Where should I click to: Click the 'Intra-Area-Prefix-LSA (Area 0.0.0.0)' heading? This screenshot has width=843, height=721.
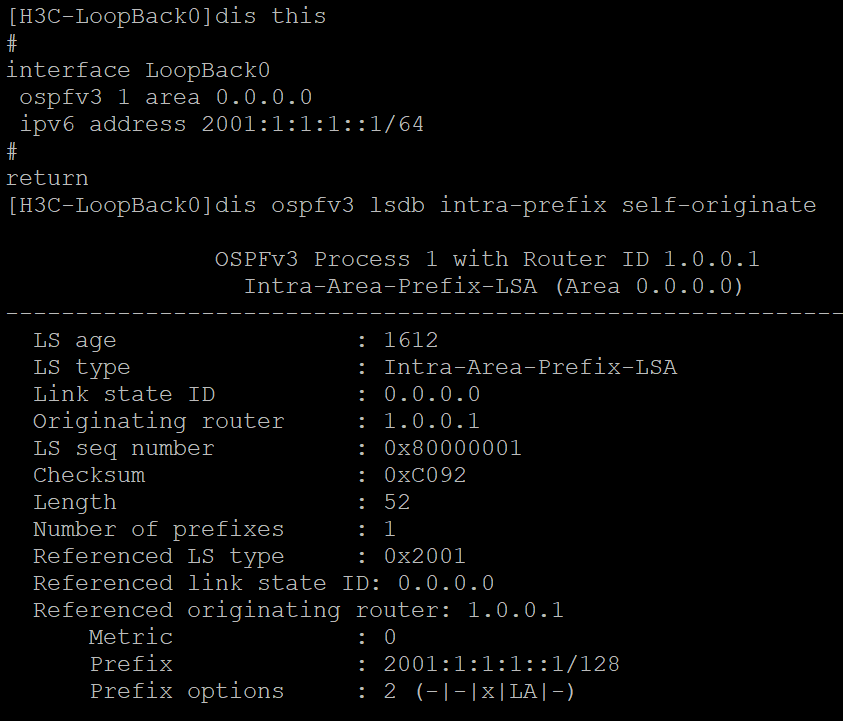[x=493, y=286]
